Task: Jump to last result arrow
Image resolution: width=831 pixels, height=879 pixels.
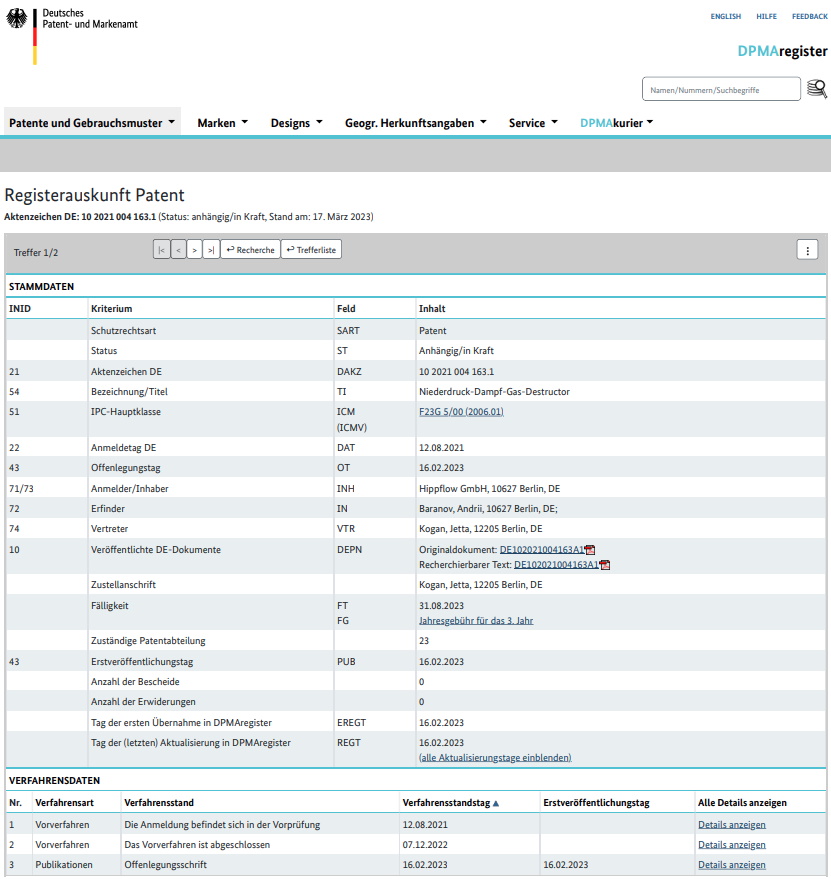Action: coord(210,250)
